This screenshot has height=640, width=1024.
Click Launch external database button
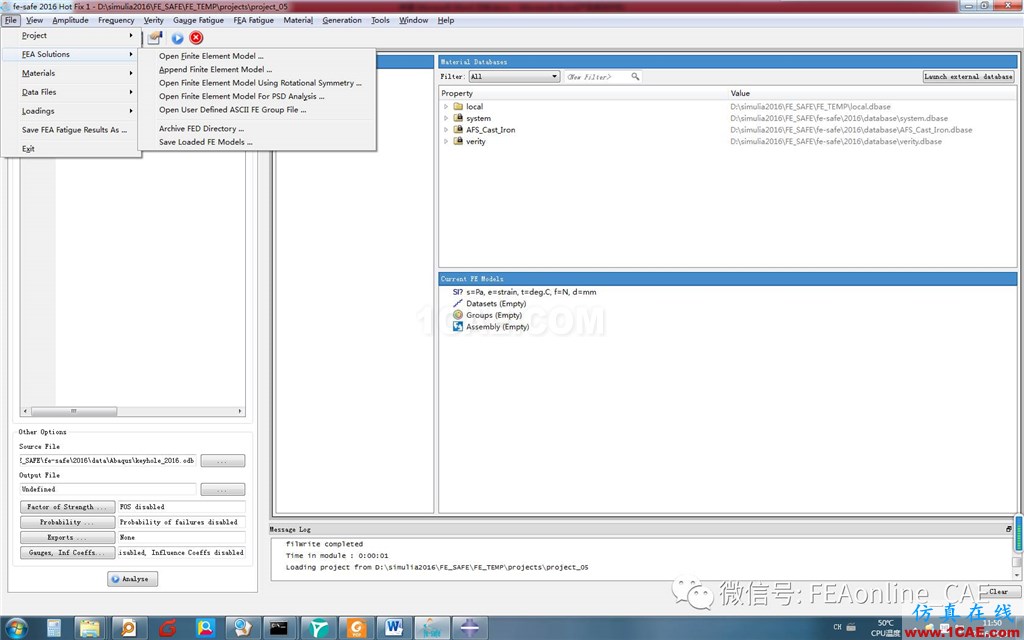(968, 76)
